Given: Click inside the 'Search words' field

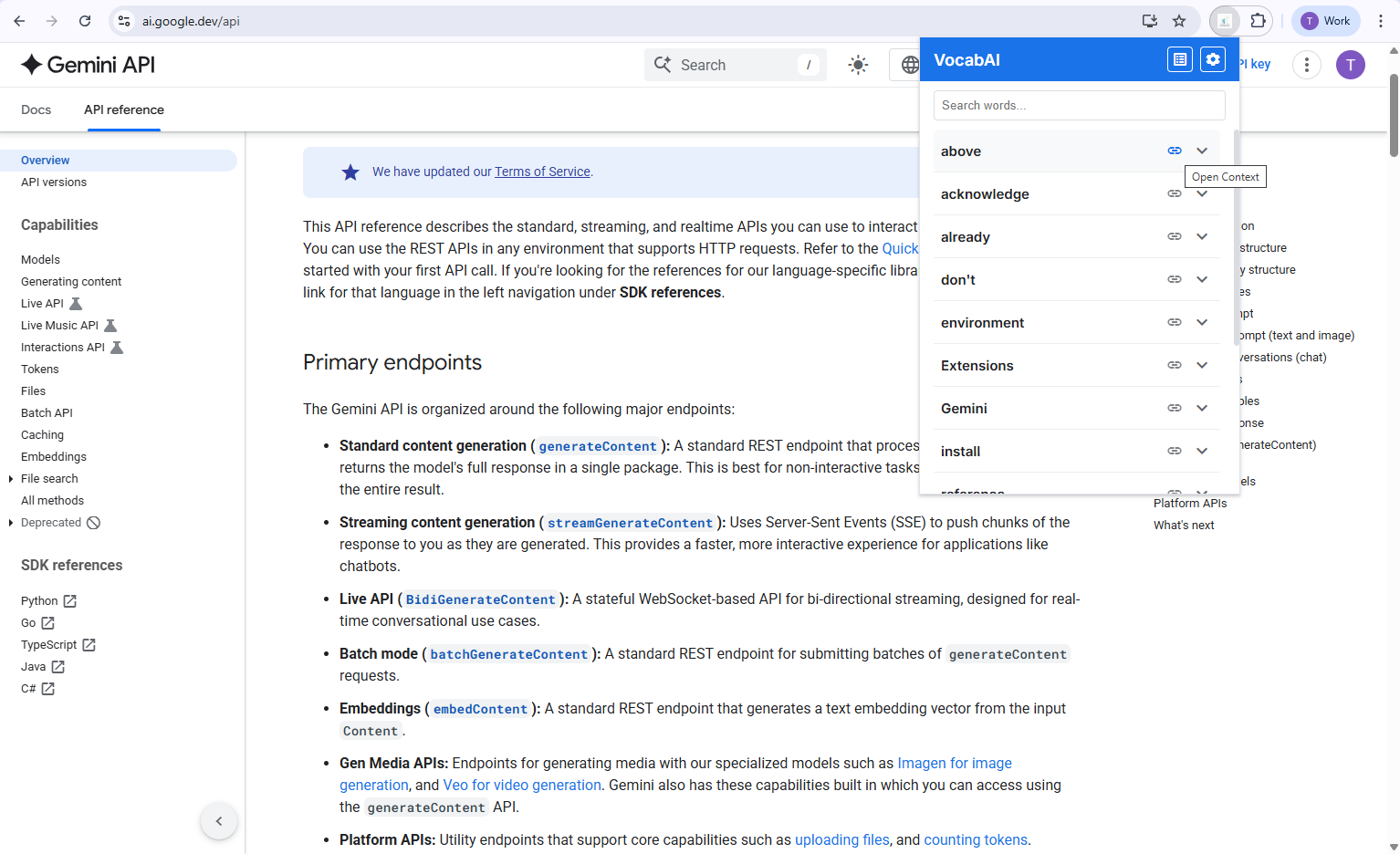Looking at the screenshot, I should (1079, 105).
